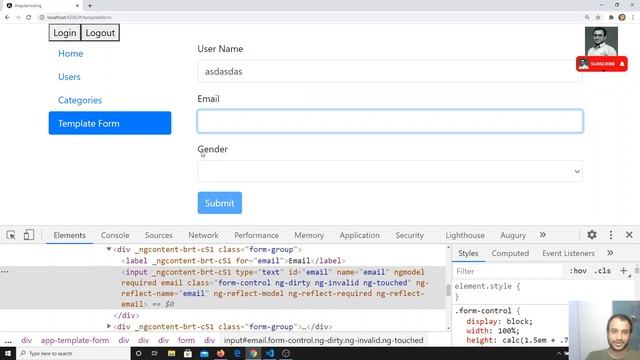Click the Cortana circle icon in taskbar
Image resolution: width=640 pixels, height=360 pixels.
tap(138, 353)
